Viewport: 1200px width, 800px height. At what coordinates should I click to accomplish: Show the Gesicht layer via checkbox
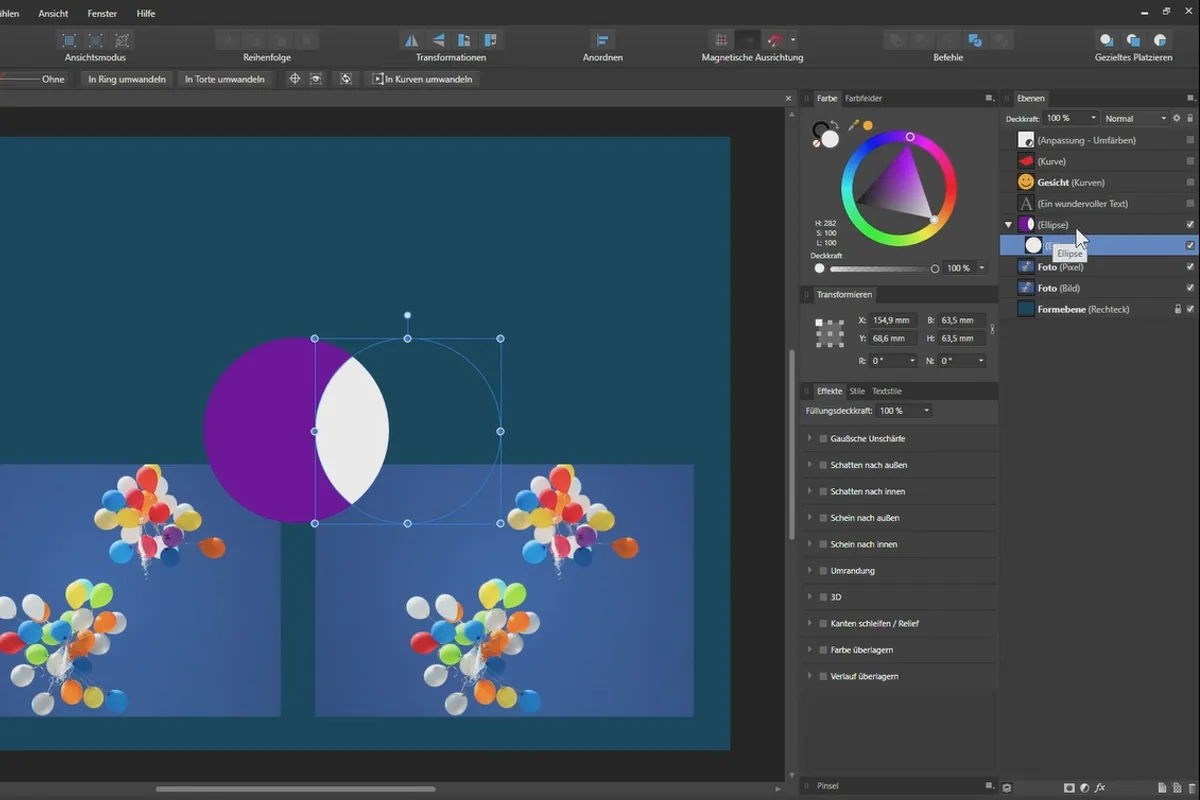[1190, 182]
